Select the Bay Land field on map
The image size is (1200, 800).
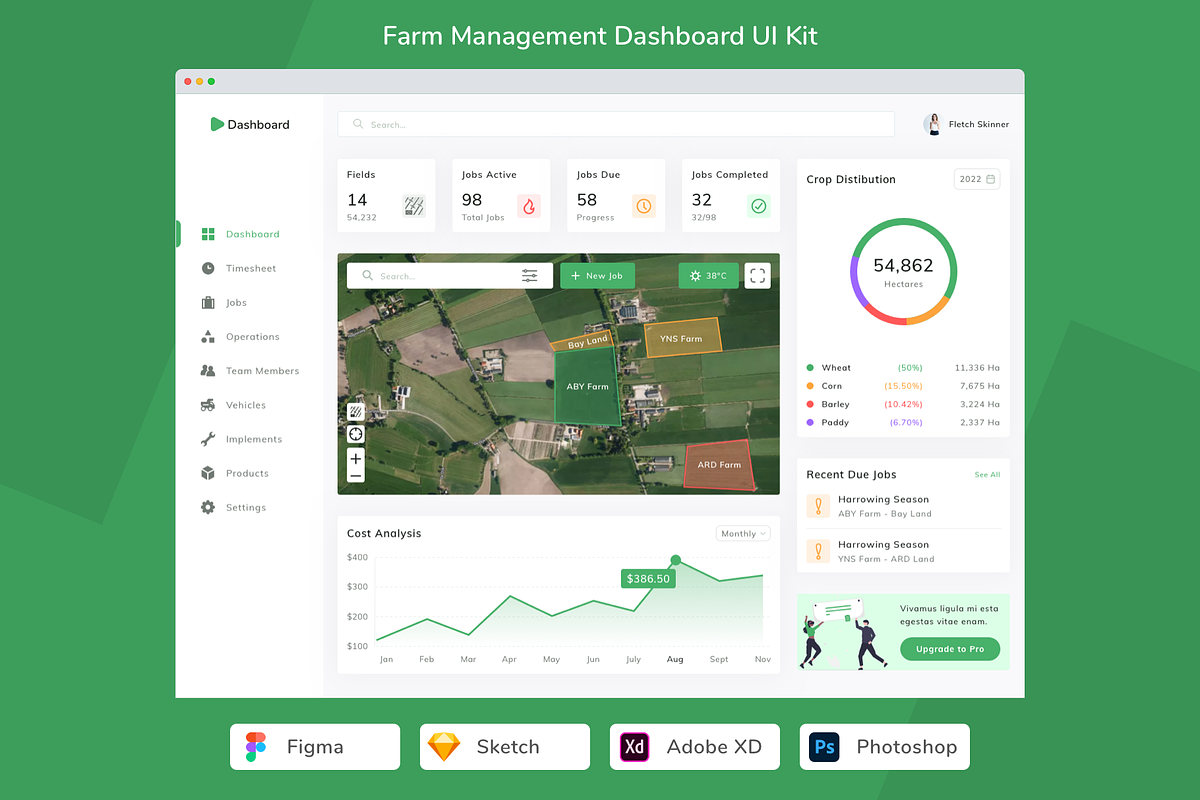point(585,341)
